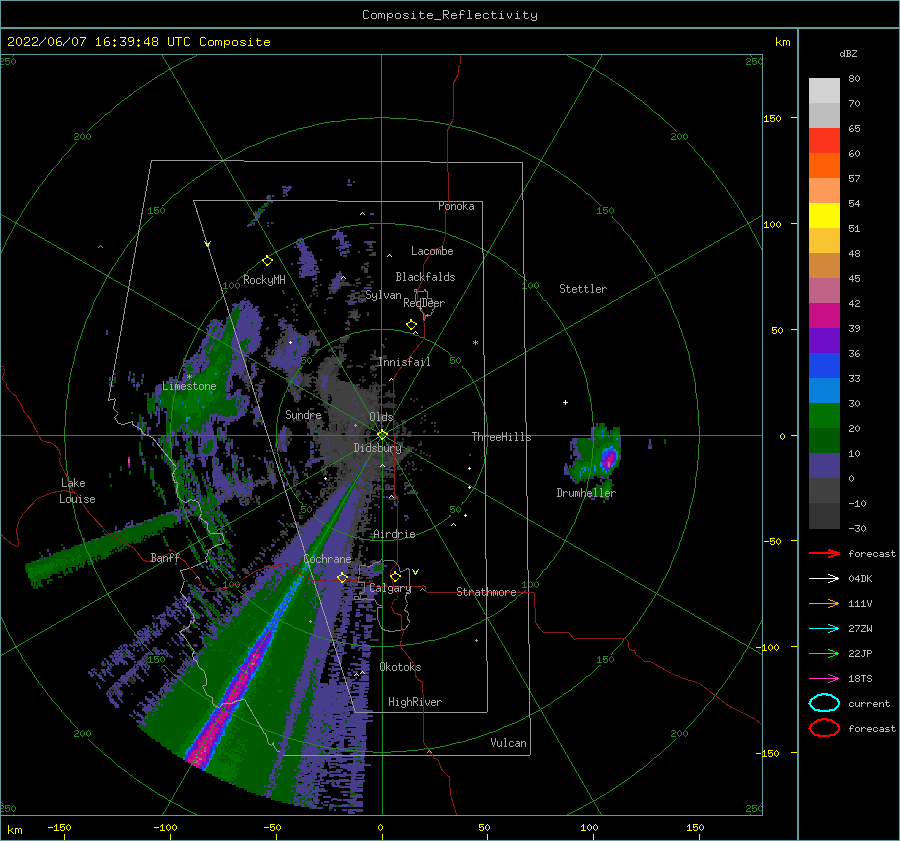Click the 18TS legend label
This screenshot has height=841, width=900.
860,678
